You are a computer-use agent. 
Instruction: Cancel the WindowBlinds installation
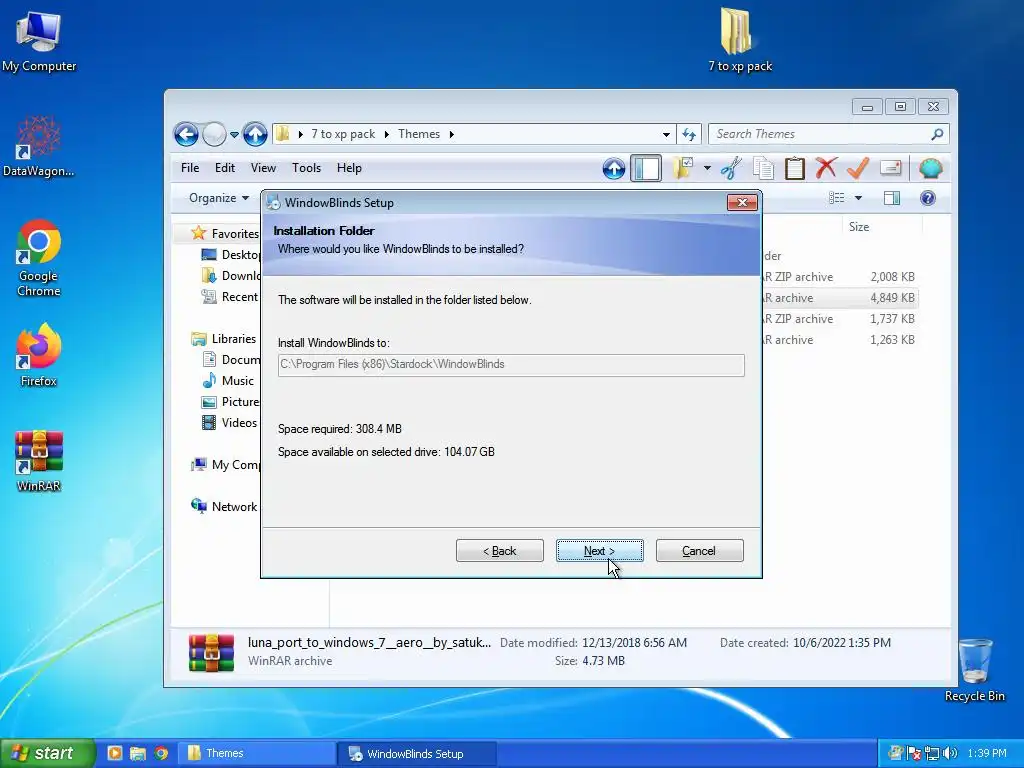click(699, 551)
